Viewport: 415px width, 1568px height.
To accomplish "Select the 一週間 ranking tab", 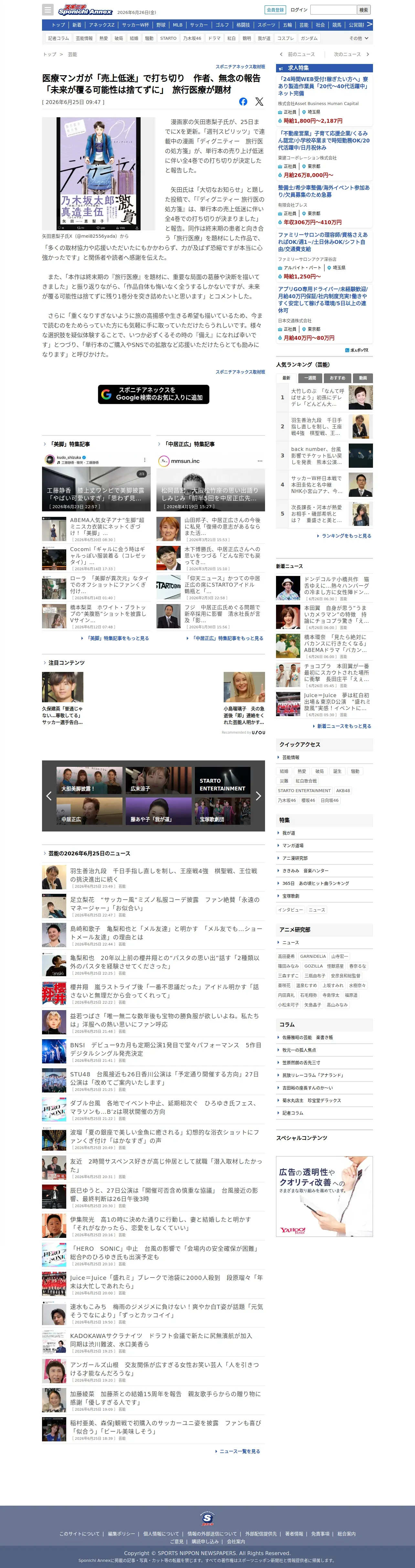I will [x=311, y=377].
